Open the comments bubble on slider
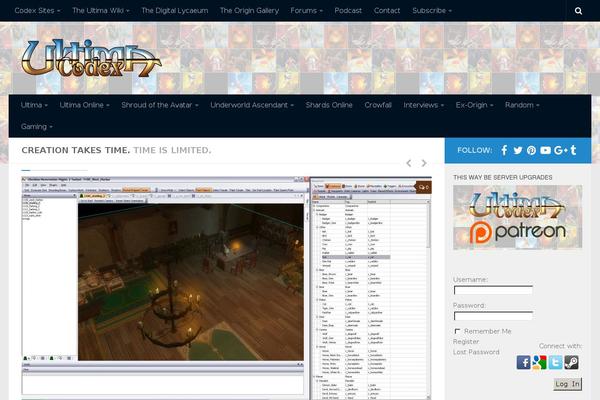Image resolution: width=600 pixels, height=400 pixels. point(424,187)
